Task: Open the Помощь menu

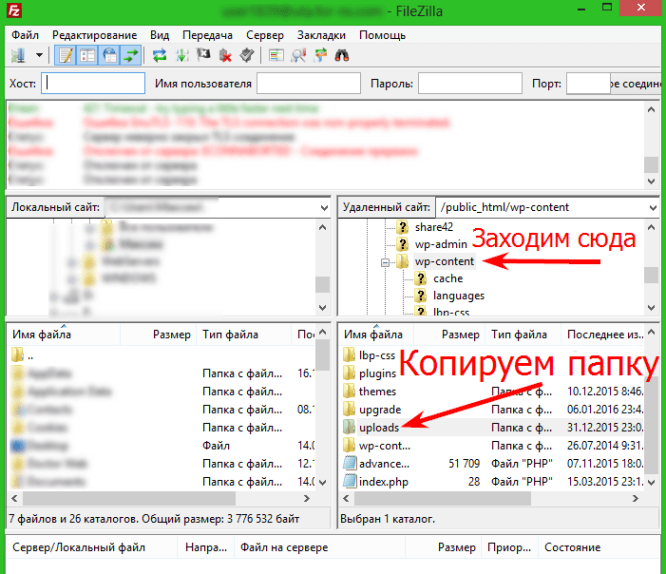Action: pos(382,35)
